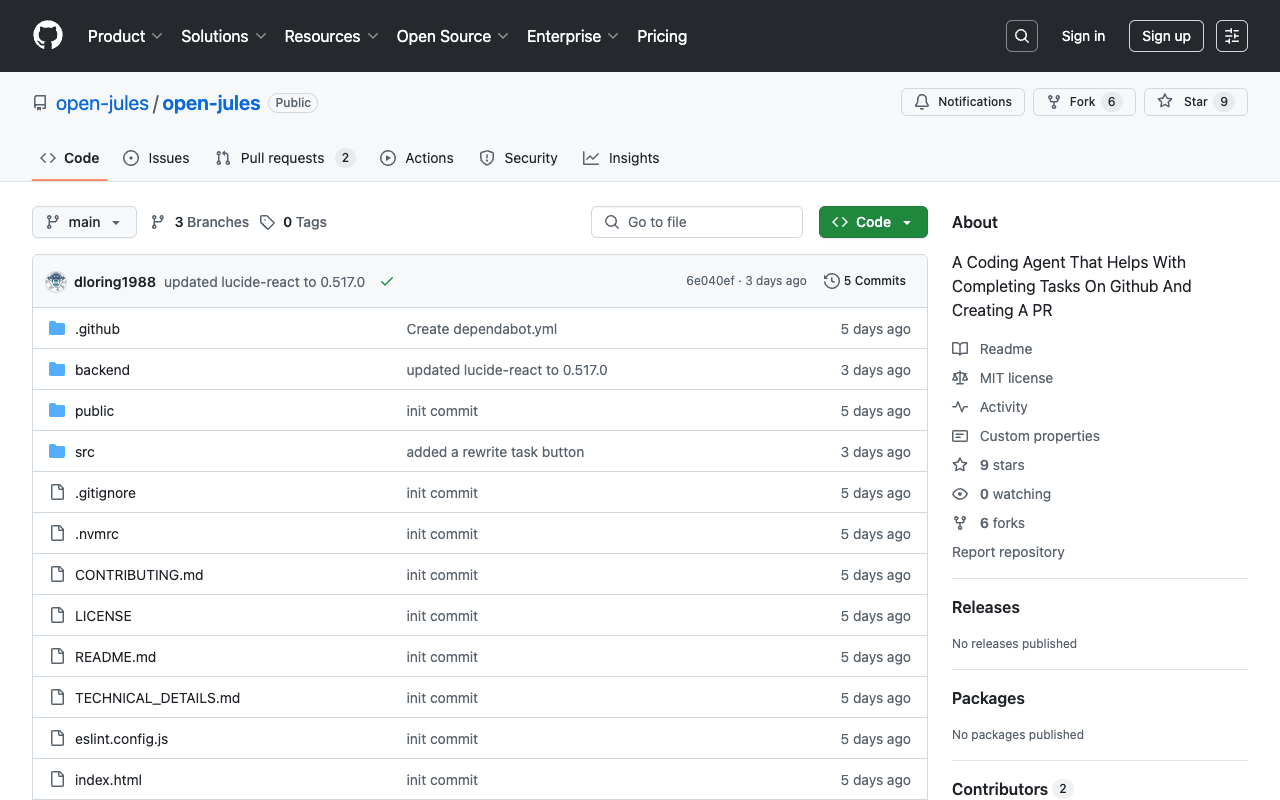The width and height of the screenshot is (1280, 800).
Task: Open the backend folder icon
Action: coord(56,369)
